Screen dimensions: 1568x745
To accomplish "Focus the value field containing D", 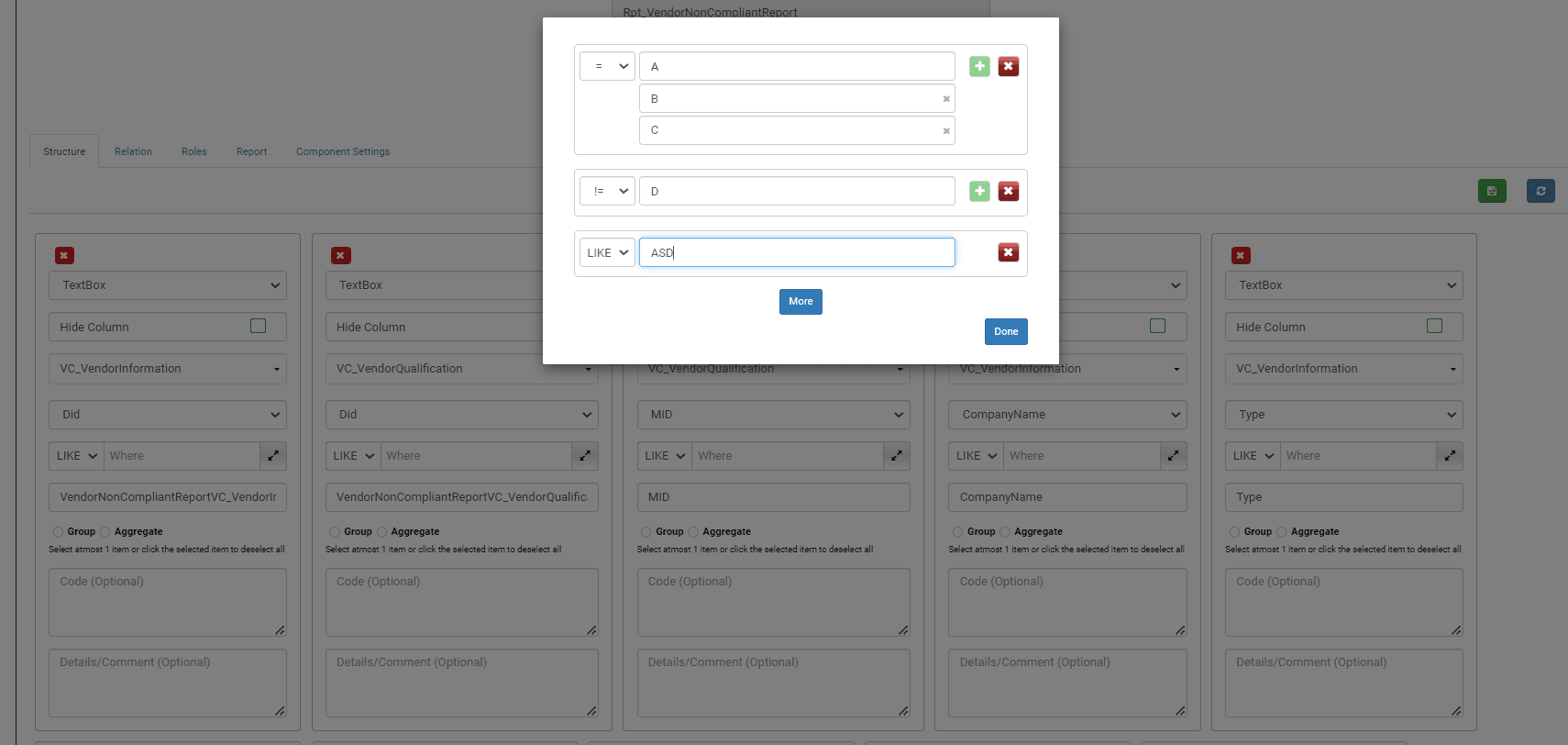I will 797,191.
